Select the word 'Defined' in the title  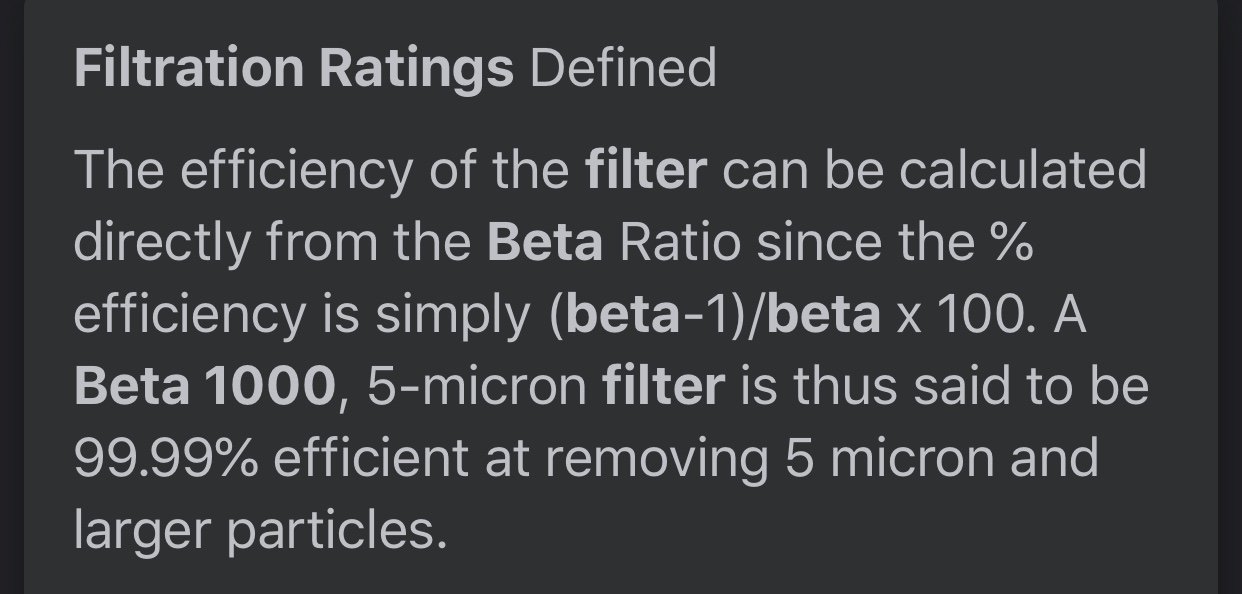click(x=623, y=69)
